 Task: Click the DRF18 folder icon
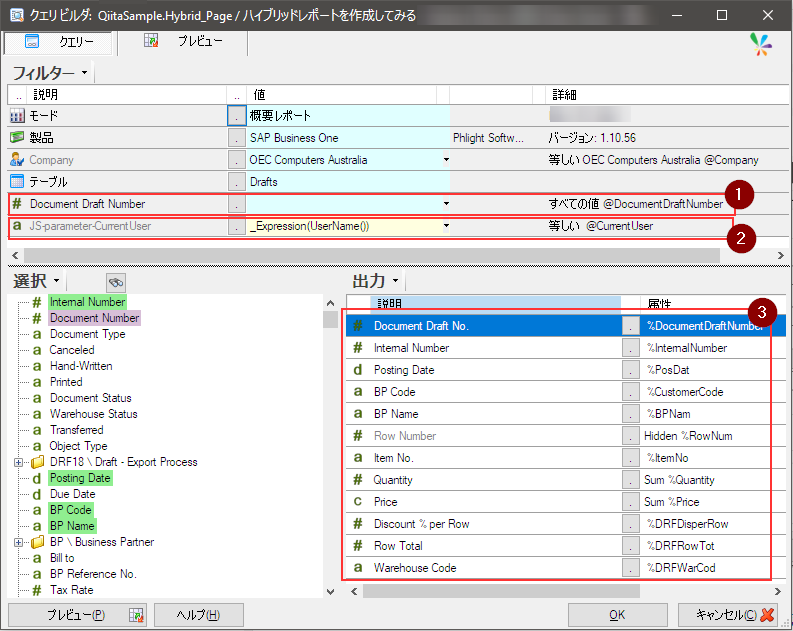pyautogui.click(x=37, y=462)
